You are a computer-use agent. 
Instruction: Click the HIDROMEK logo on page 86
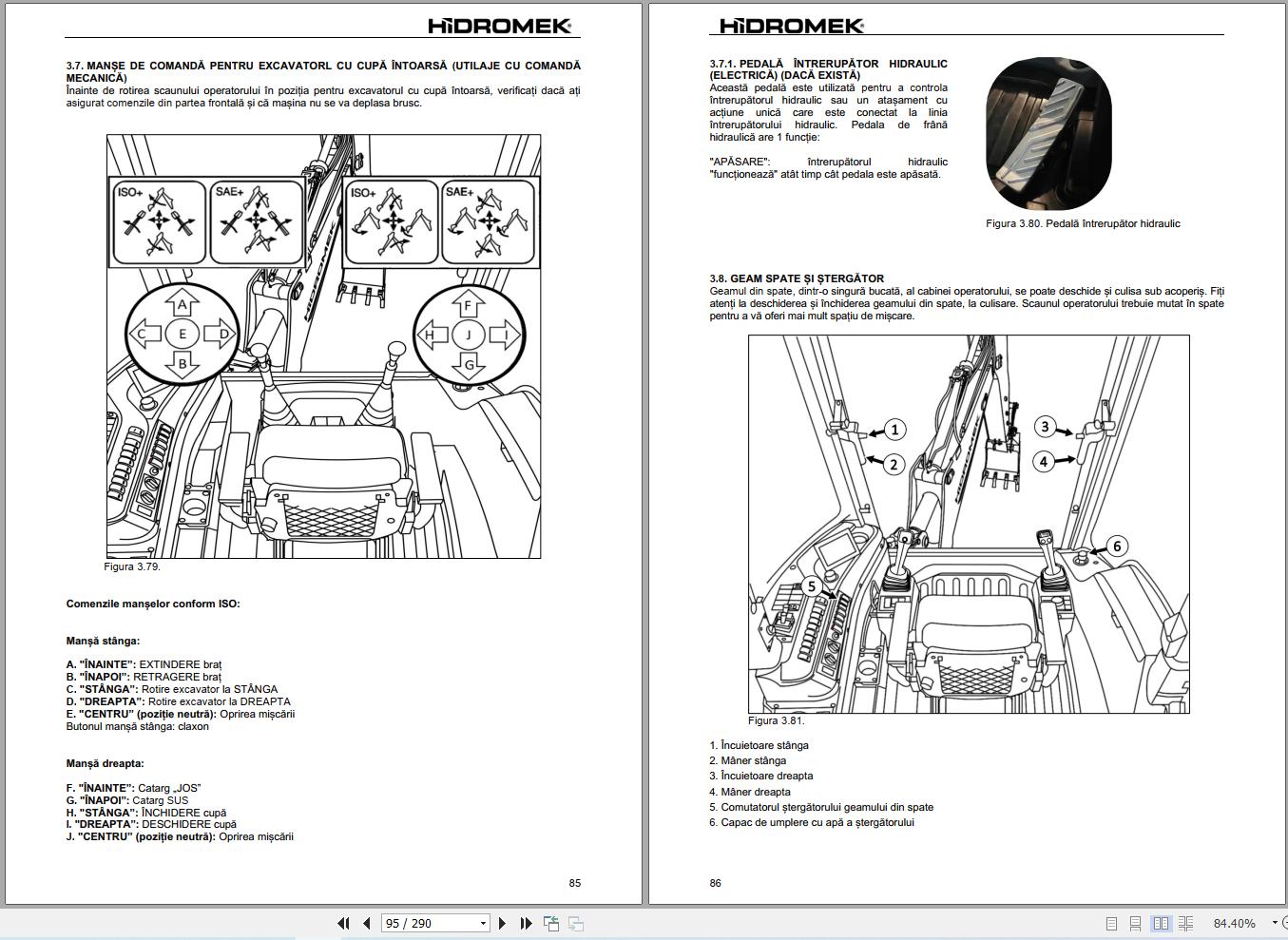(792, 26)
